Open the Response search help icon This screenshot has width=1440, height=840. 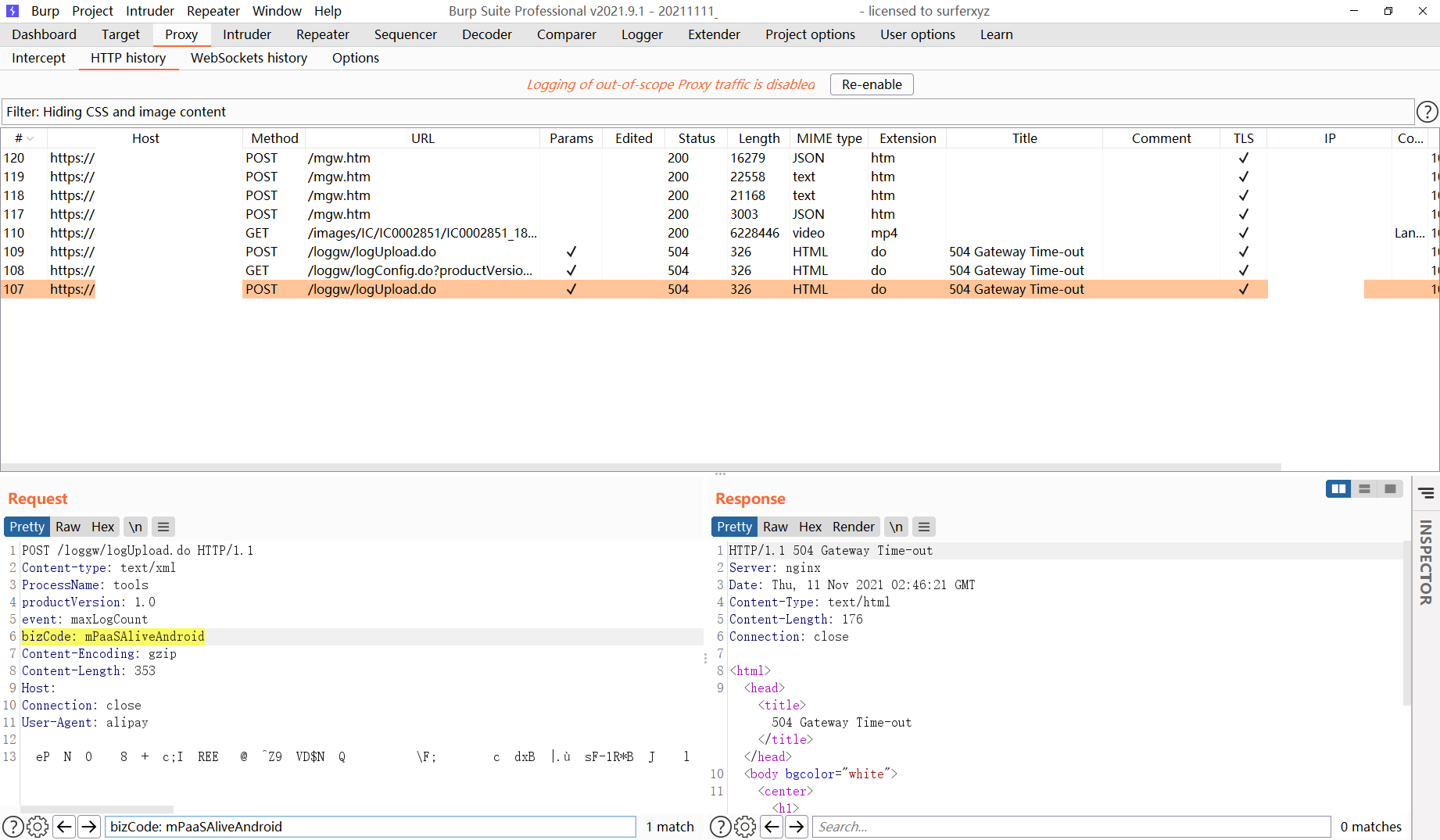[720, 827]
